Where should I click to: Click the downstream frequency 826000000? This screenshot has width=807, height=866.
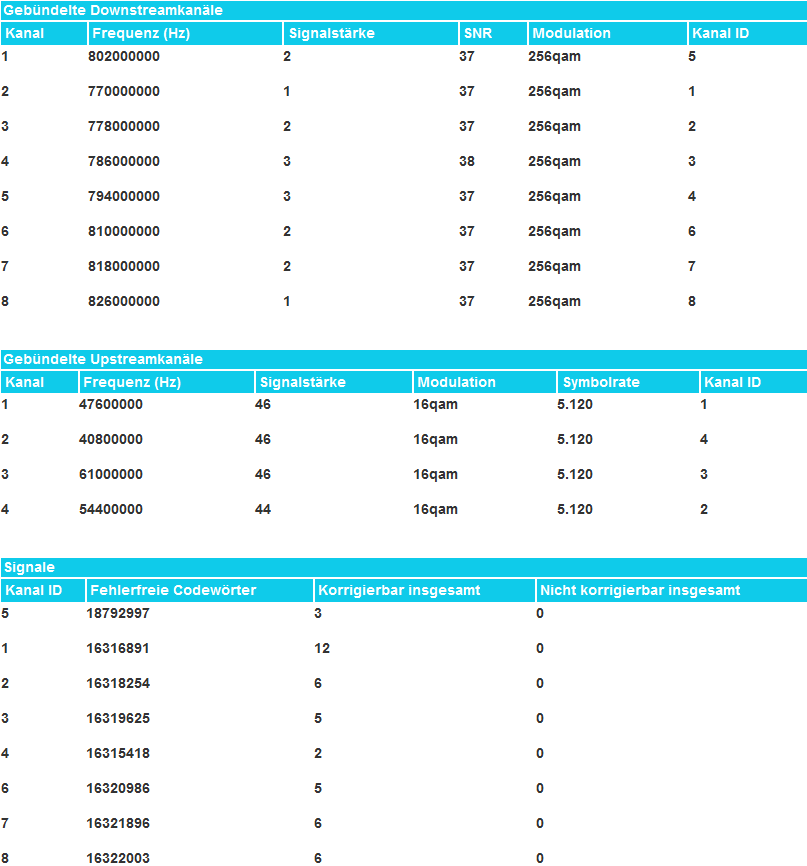pos(124,301)
